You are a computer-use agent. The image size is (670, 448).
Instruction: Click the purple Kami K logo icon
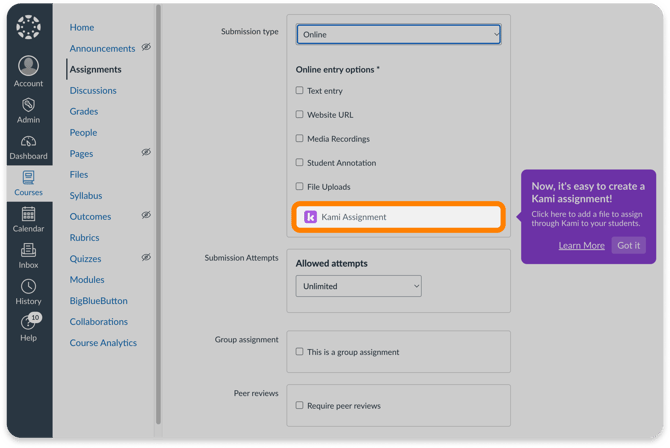310,217
